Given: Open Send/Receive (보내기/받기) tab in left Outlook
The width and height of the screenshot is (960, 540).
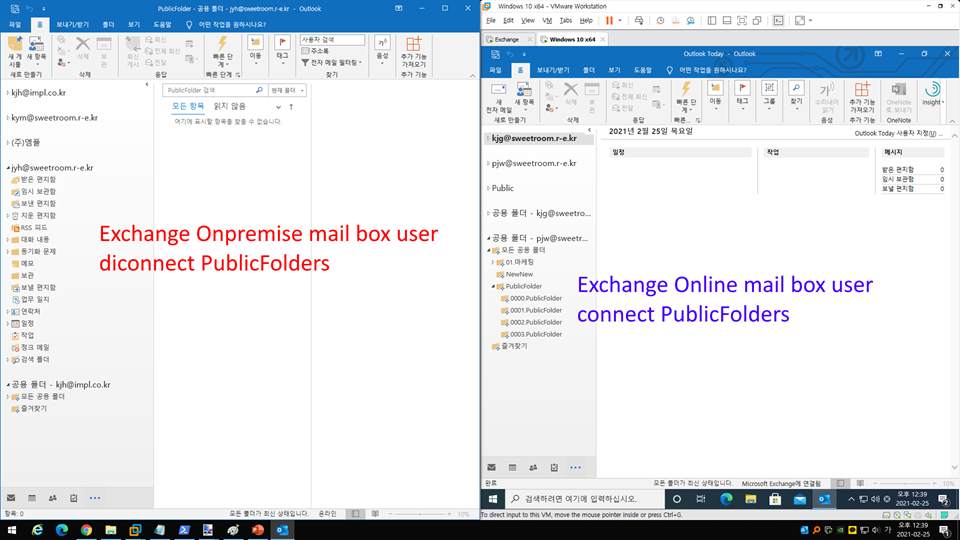Looking at the screenshot, I should [72, 24].
